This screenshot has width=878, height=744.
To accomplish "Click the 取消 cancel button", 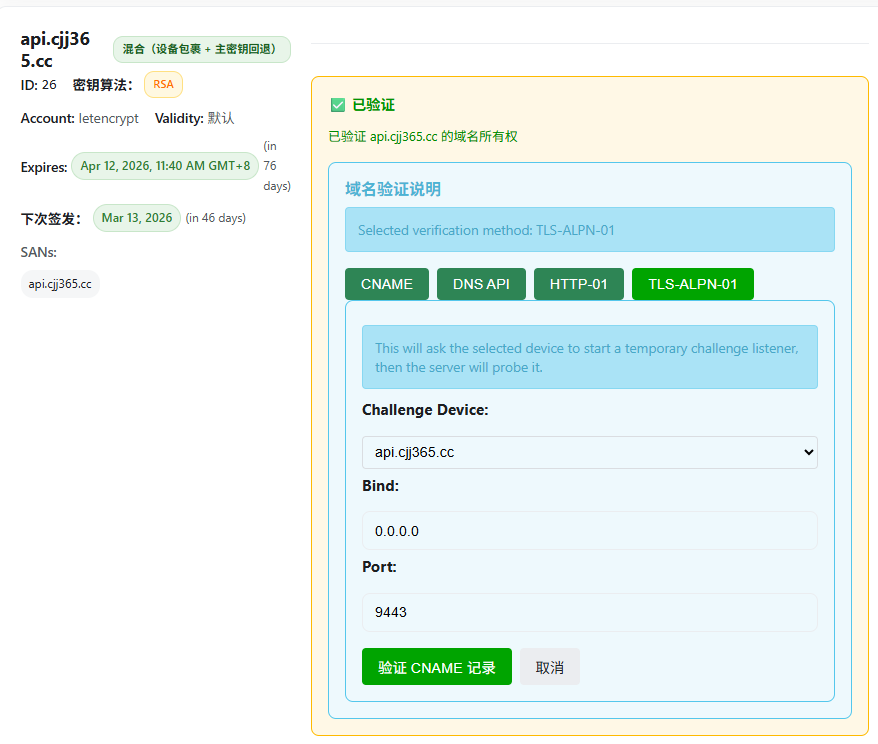I will [x=549, y=667].
